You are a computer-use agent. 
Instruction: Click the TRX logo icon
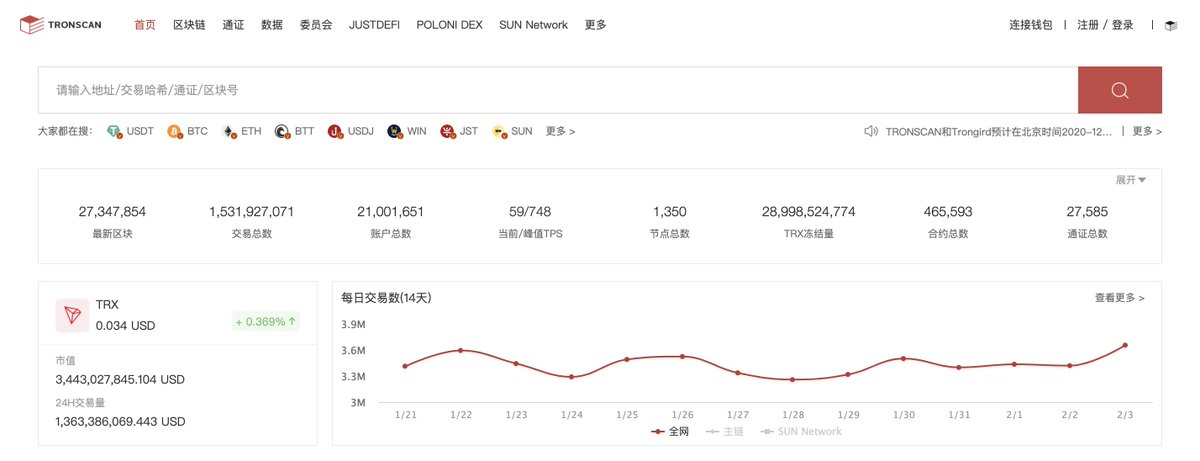pyautogui.click(x=72, y=315)
